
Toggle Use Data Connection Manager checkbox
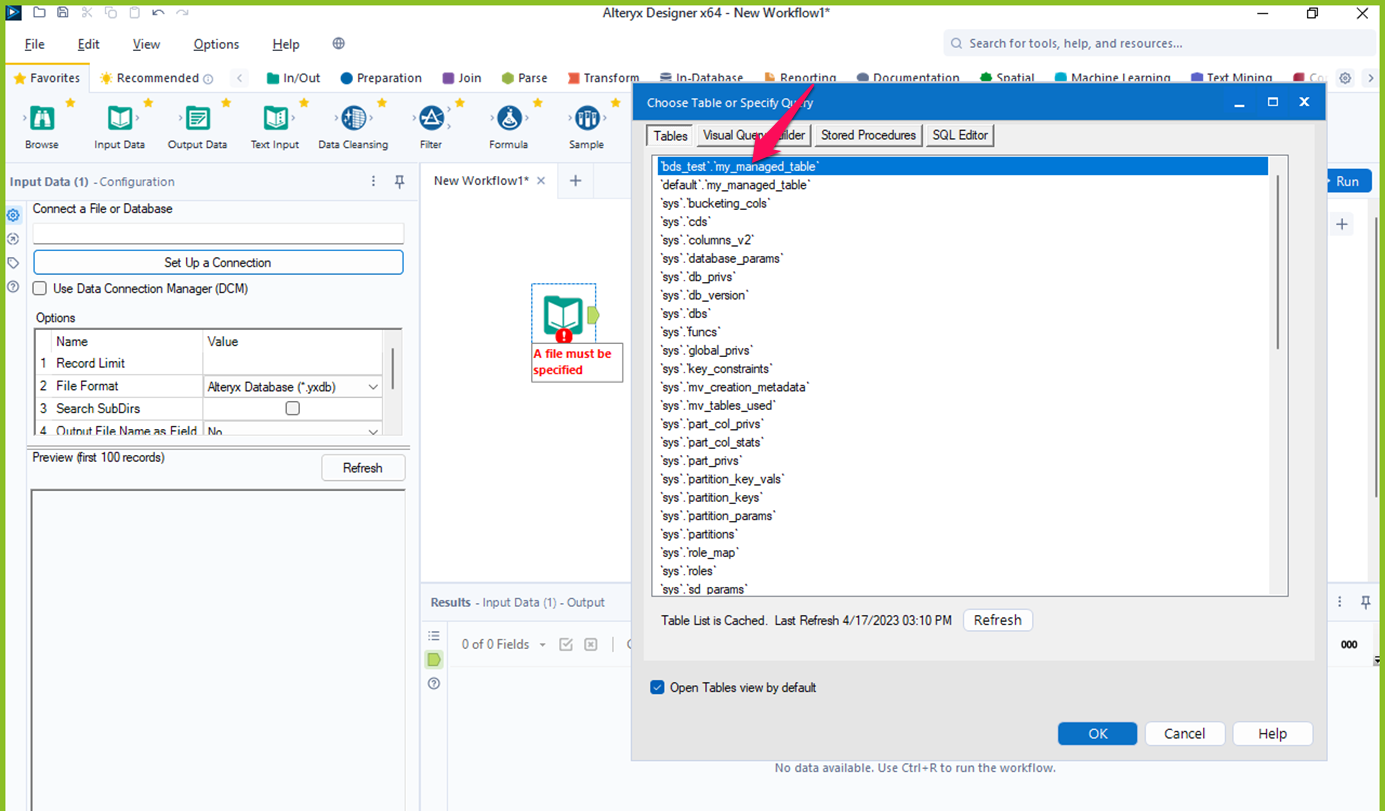pyautogui.click(x=40, y=289)
